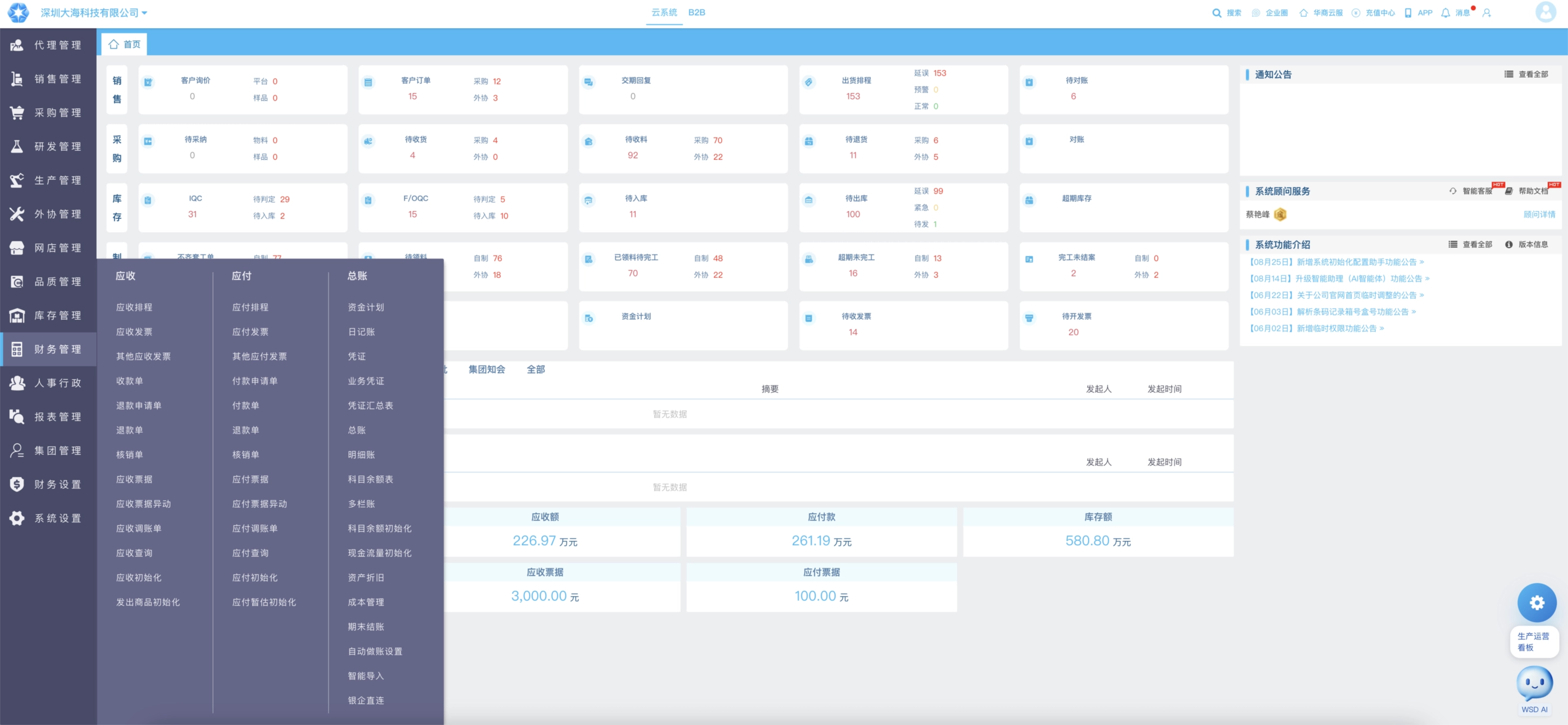Open 人事行政 sidebar module
Image resolution: width=1568 pixels, height=725 pixels.
pos(48,382)
